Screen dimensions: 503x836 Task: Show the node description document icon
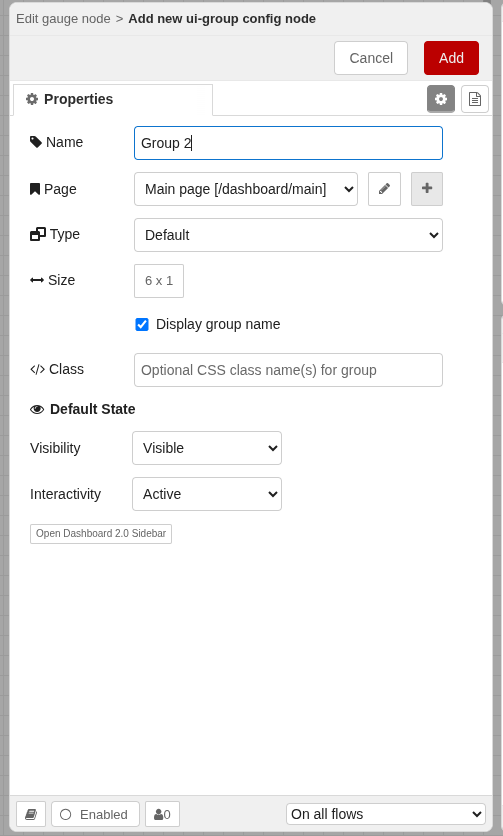475,99
